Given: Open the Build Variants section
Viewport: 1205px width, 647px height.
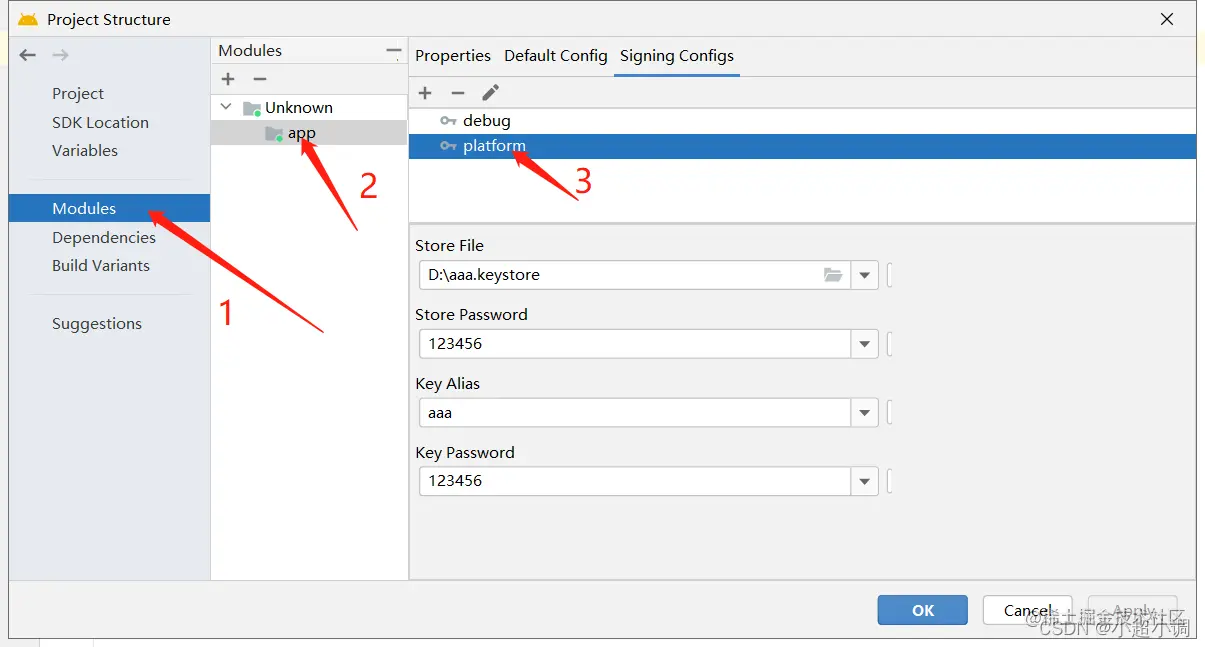Looking at the screenshot, I should point(101,265).
